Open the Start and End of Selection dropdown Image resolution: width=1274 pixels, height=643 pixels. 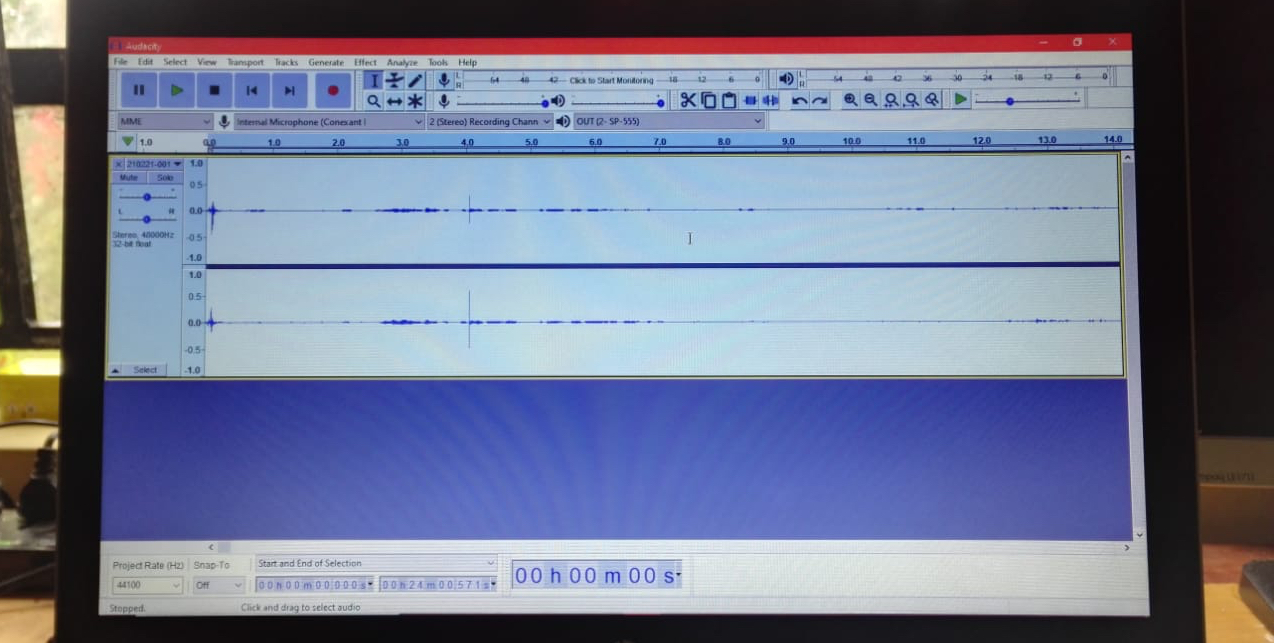(376, 564)
